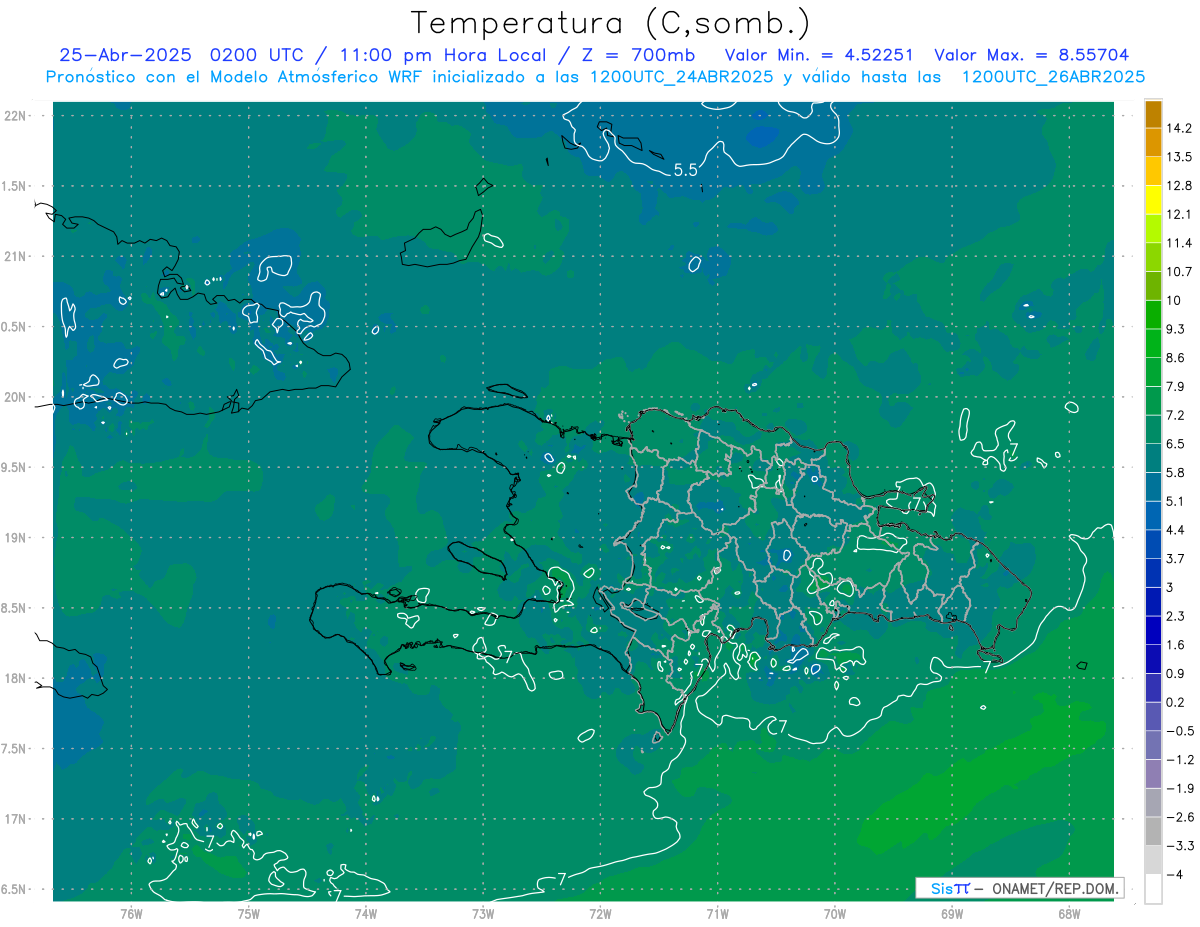Click the '76W' longitude axis label

point(131,913)
